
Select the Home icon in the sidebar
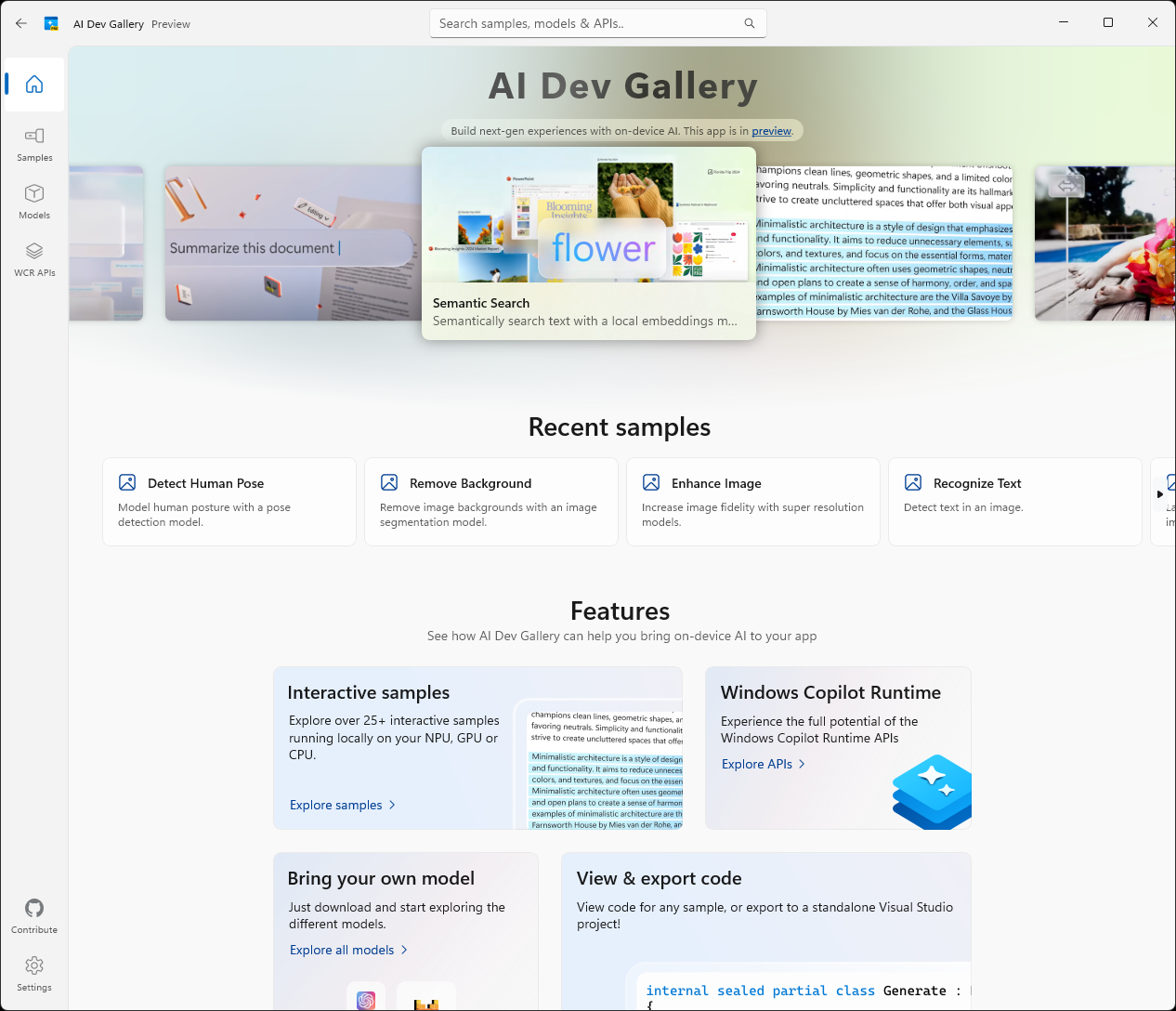(34, 84)
